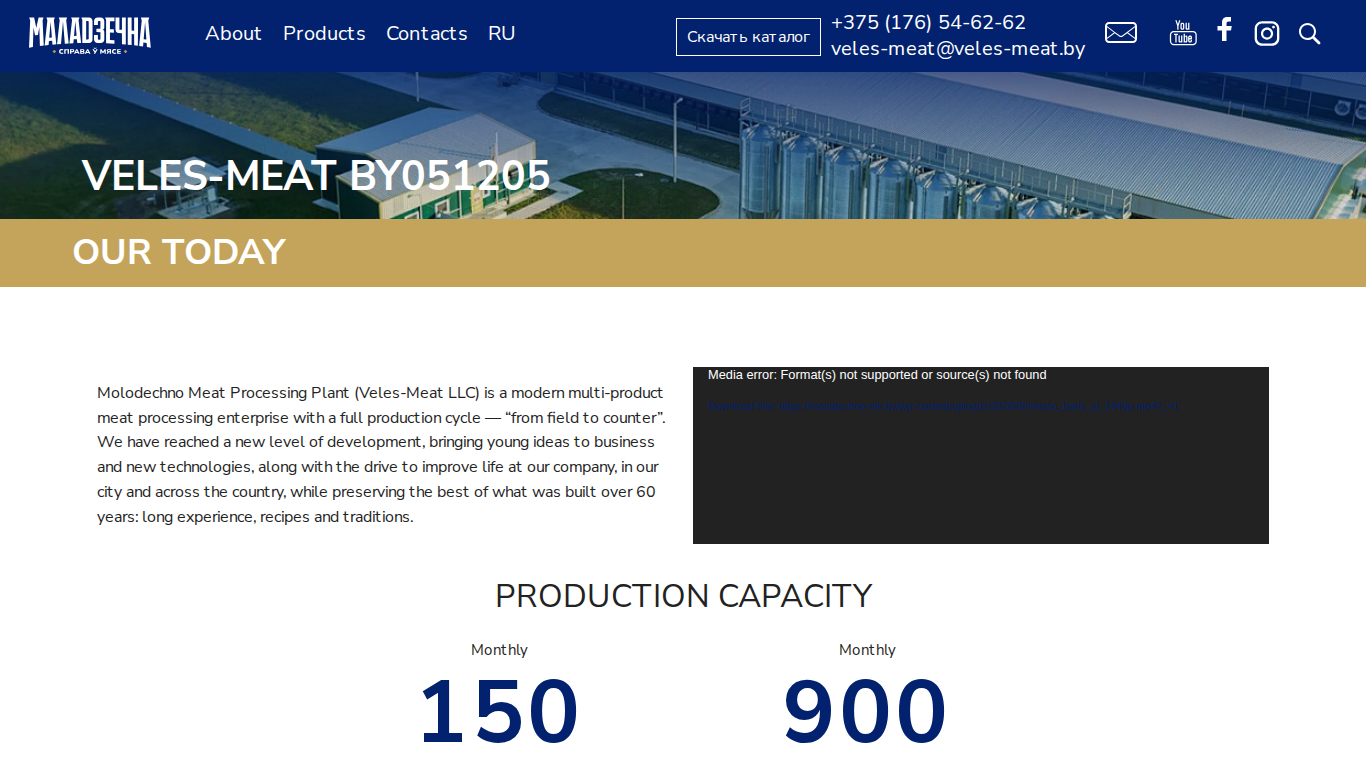Screen dimensions: 1366x768
Task: Click the Media error message text
Action: point(877,375)
